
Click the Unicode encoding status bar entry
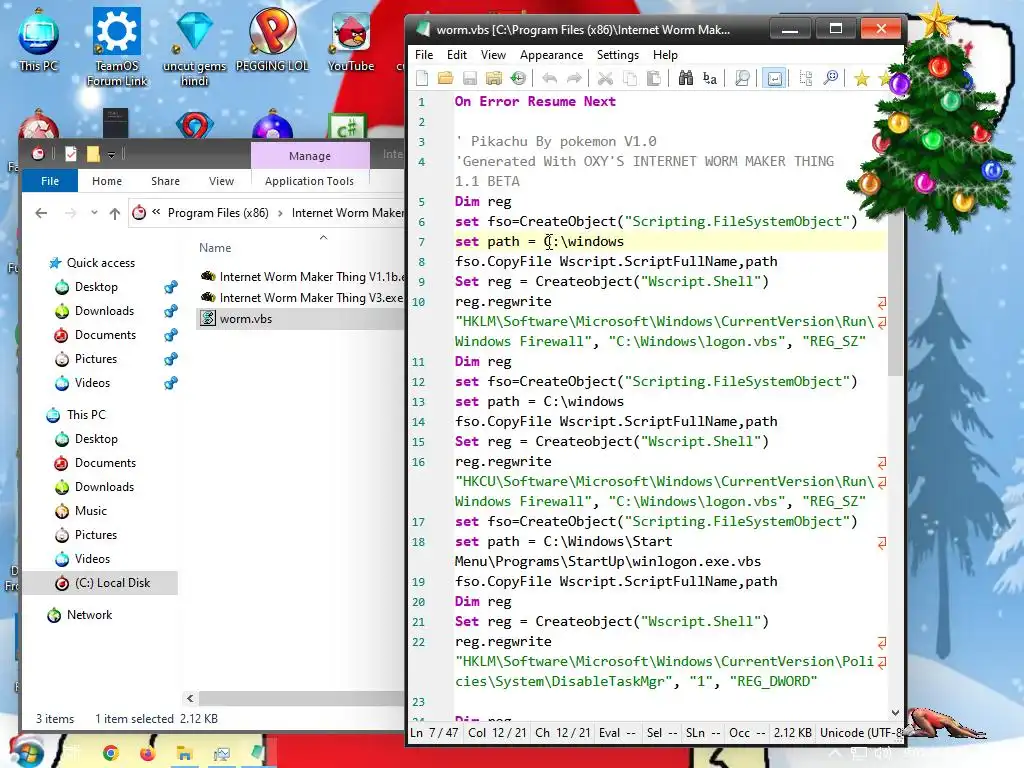860,733
